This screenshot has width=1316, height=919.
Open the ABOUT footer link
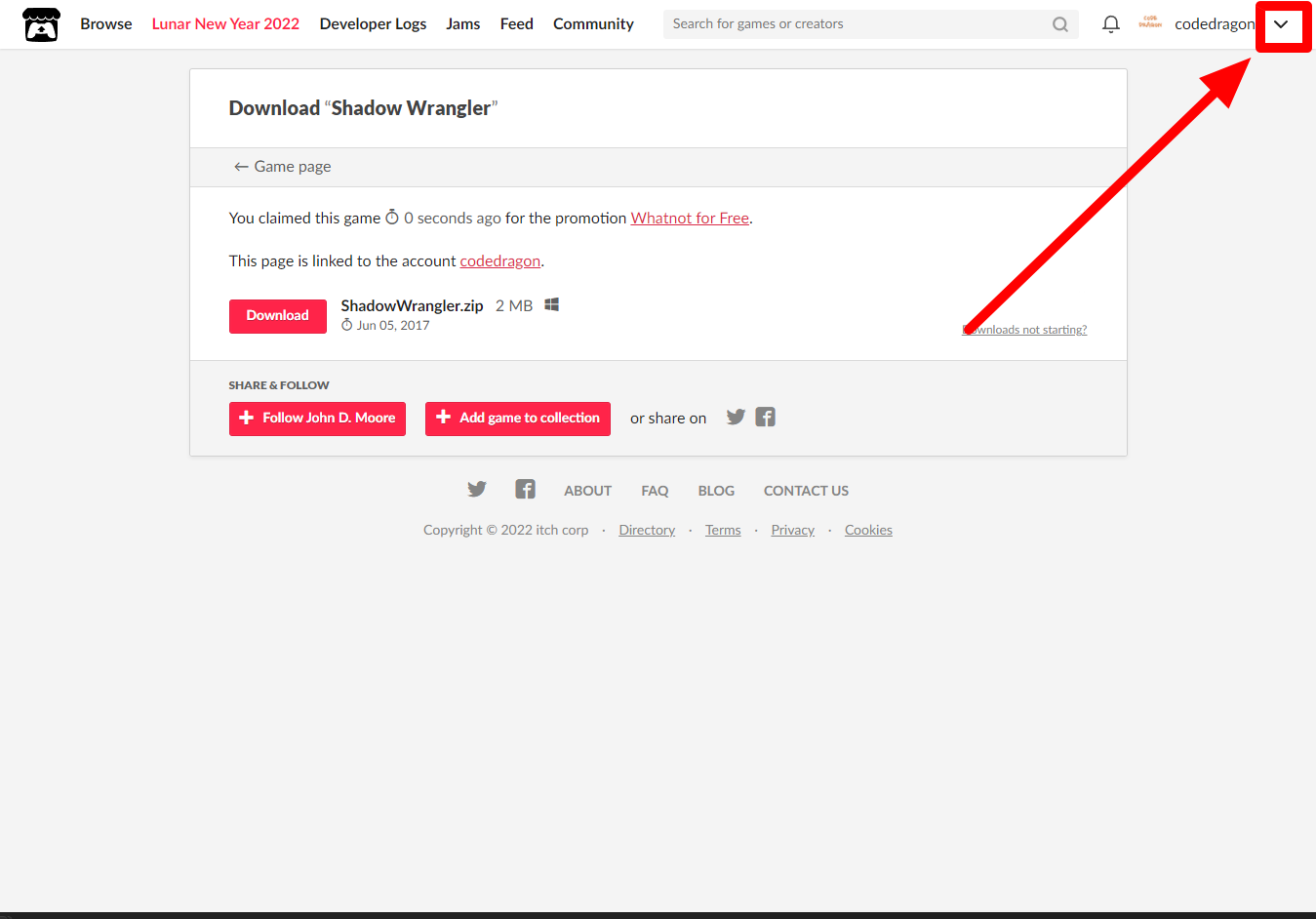(588, 491)
